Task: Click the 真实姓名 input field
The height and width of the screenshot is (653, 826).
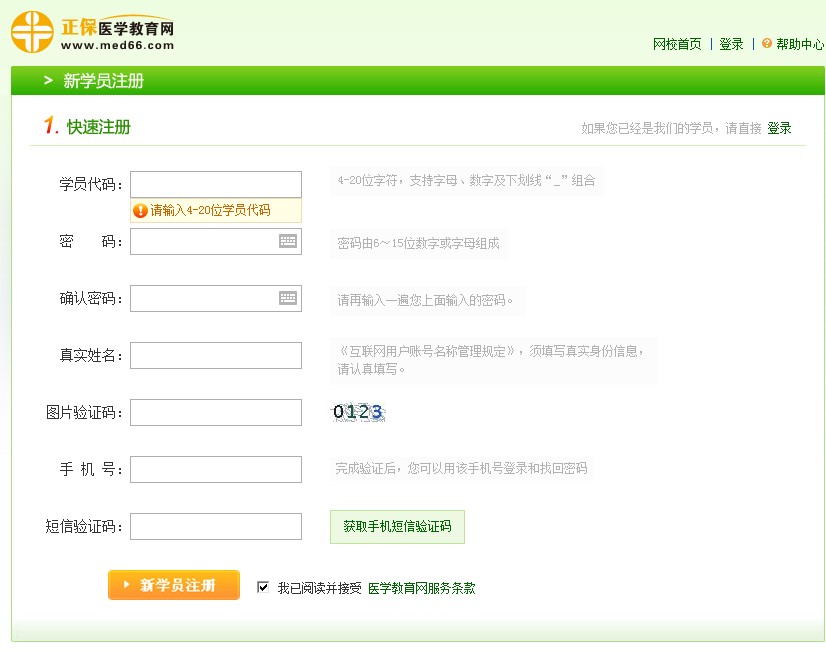Action: [215, 355]
